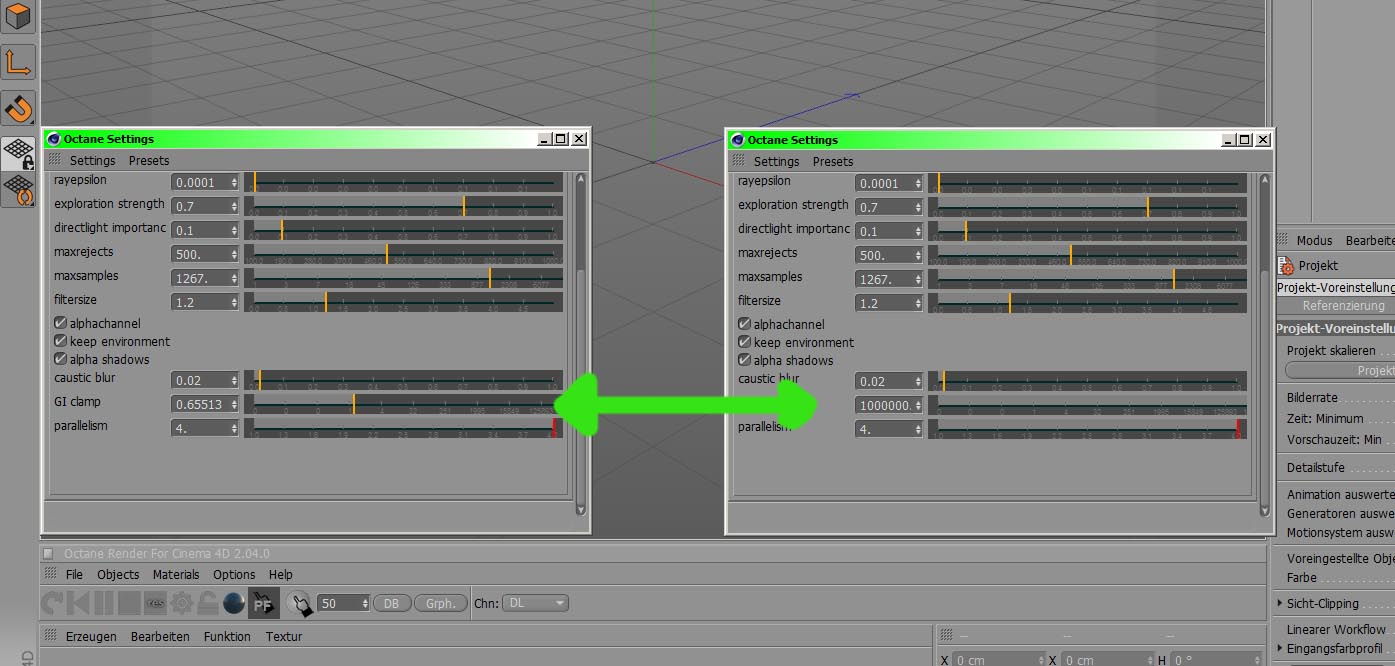Click the blue sphere icon
Viewport: 1395px width, 666px height.
234,603
